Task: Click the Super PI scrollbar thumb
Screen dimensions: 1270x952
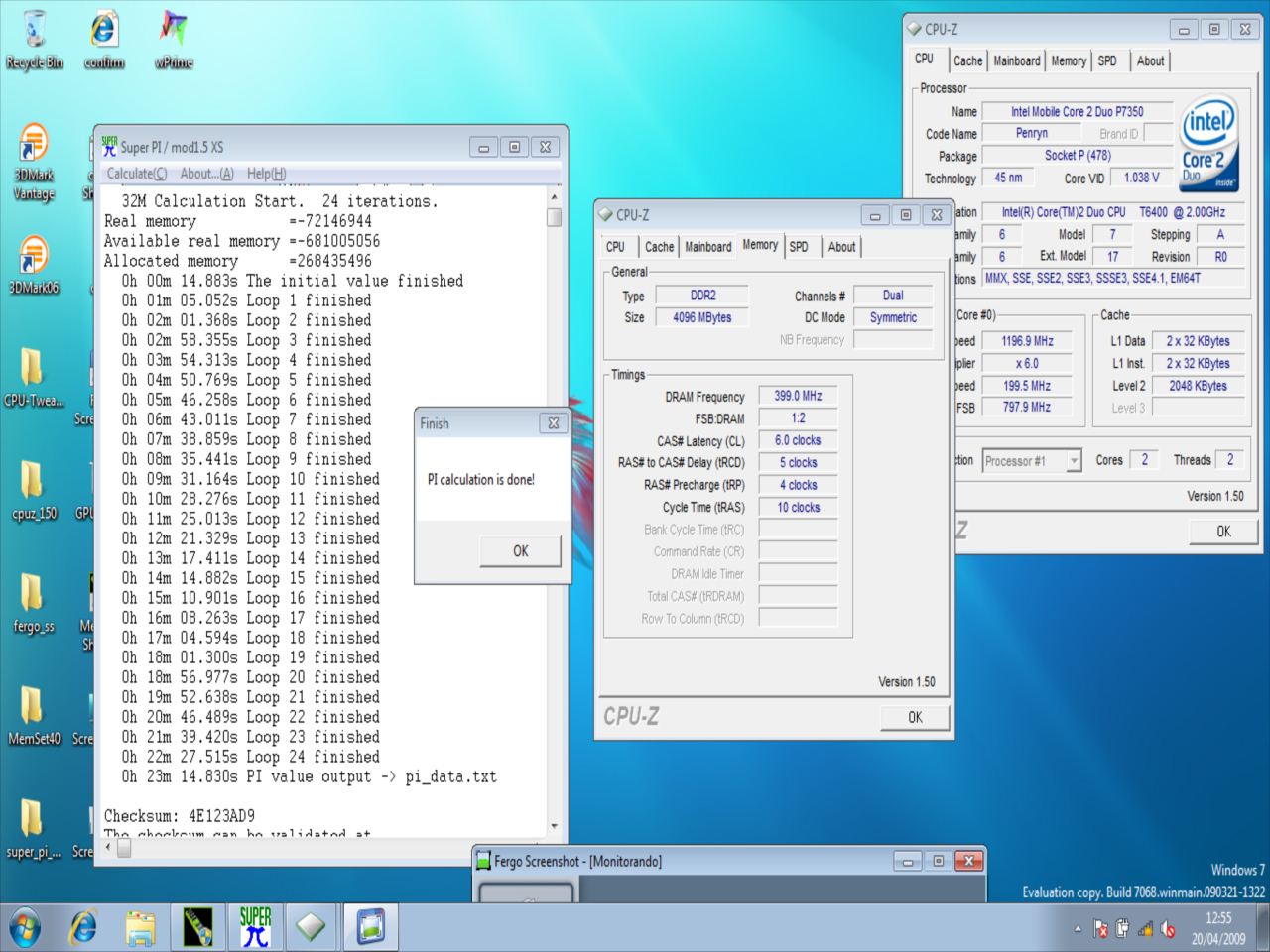Action: click(554, 217)
